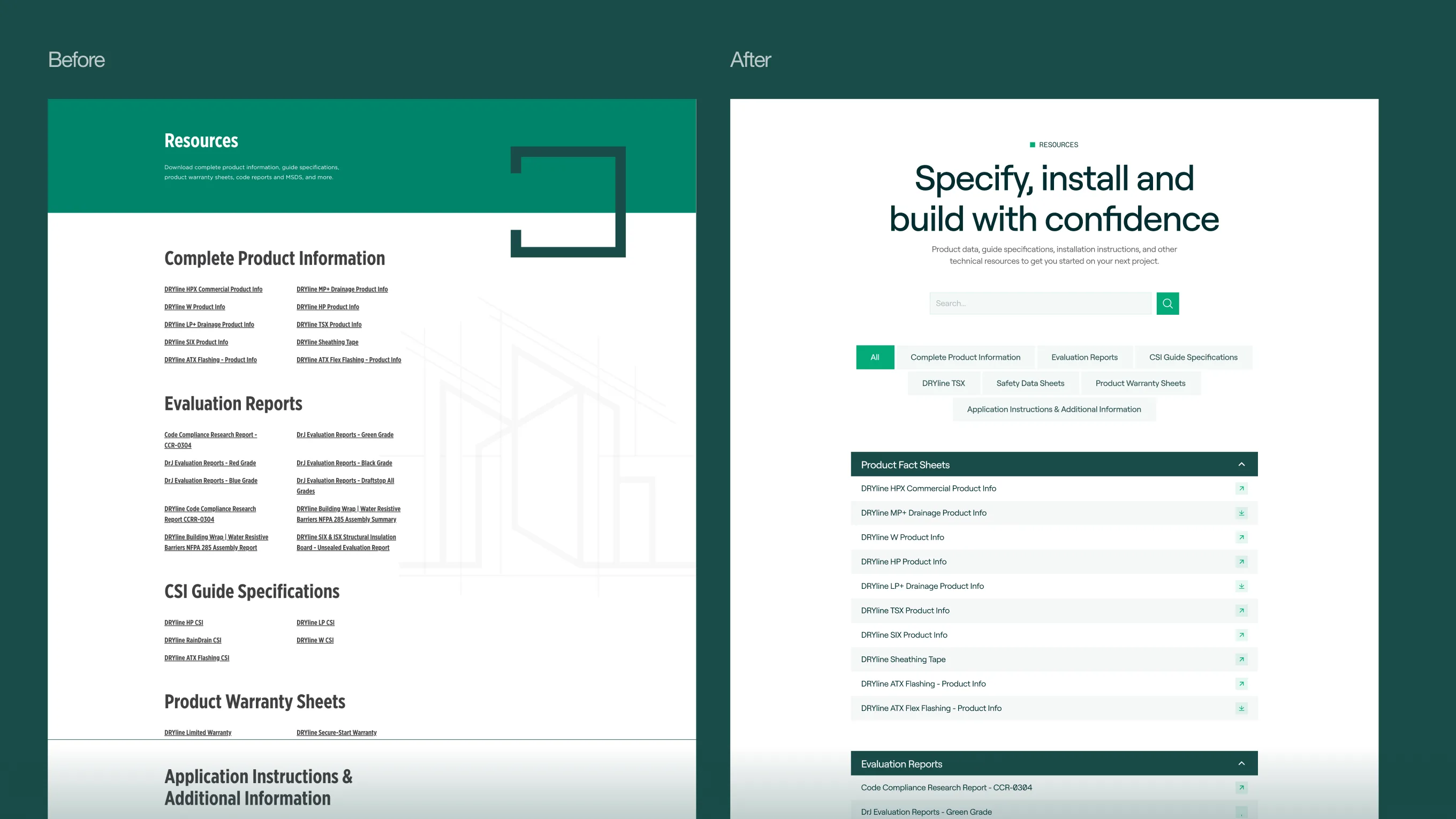Open link icon for DRYline ATX Flashing - Product Info
The width and height of the screenshot is (1456, 819).
(x=1241, y=684)
